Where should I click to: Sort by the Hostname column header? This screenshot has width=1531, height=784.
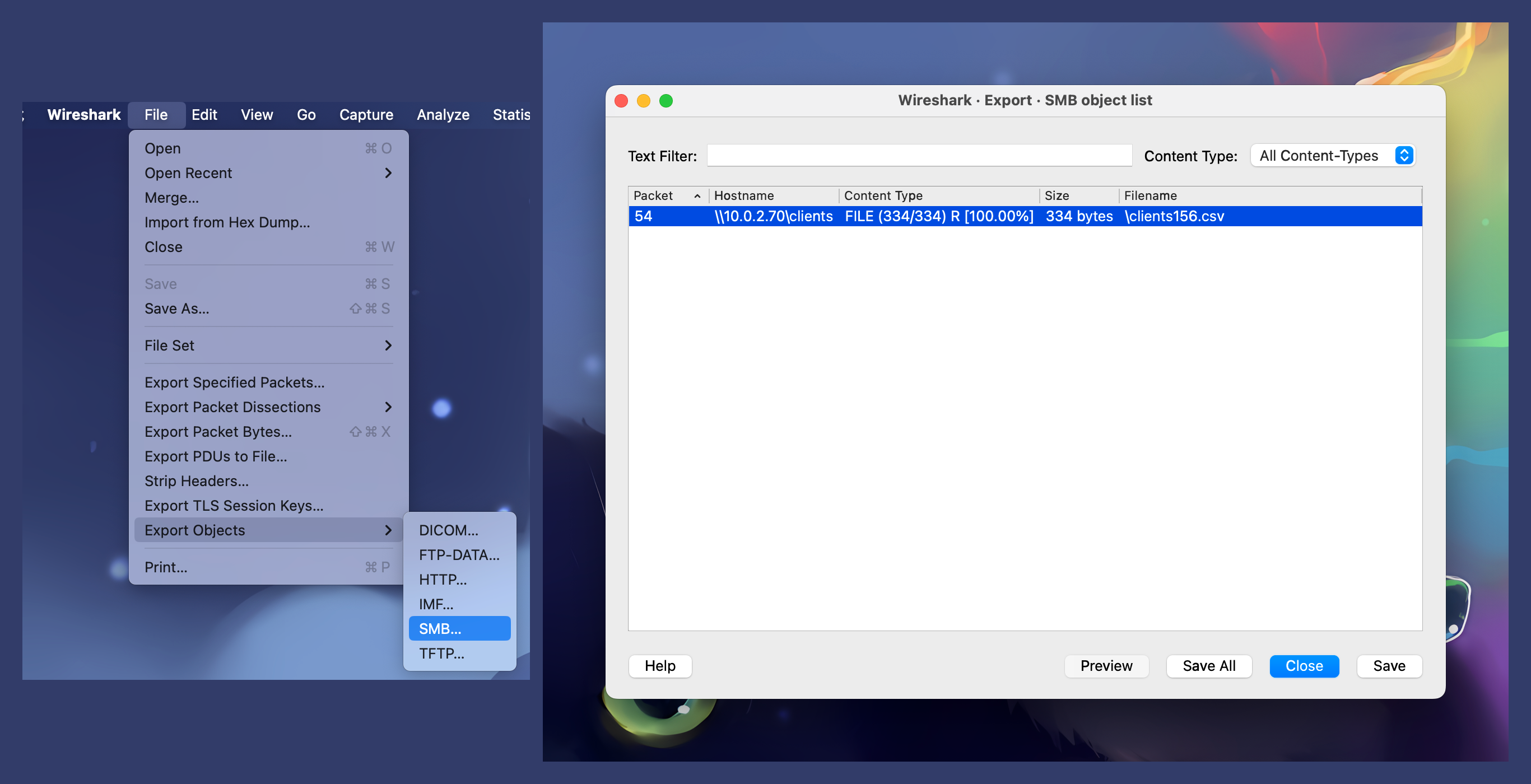773,195
